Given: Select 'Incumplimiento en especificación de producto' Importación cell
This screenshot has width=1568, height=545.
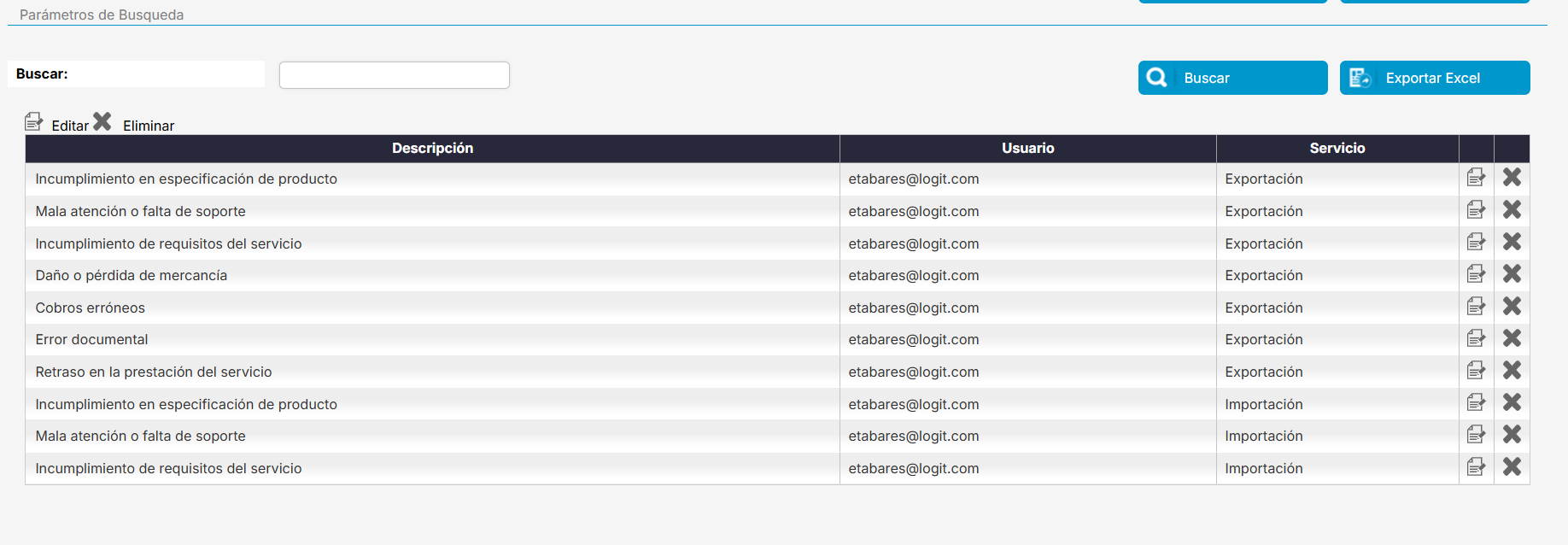Looking at the screenshot, I should (x=432, y=404).
